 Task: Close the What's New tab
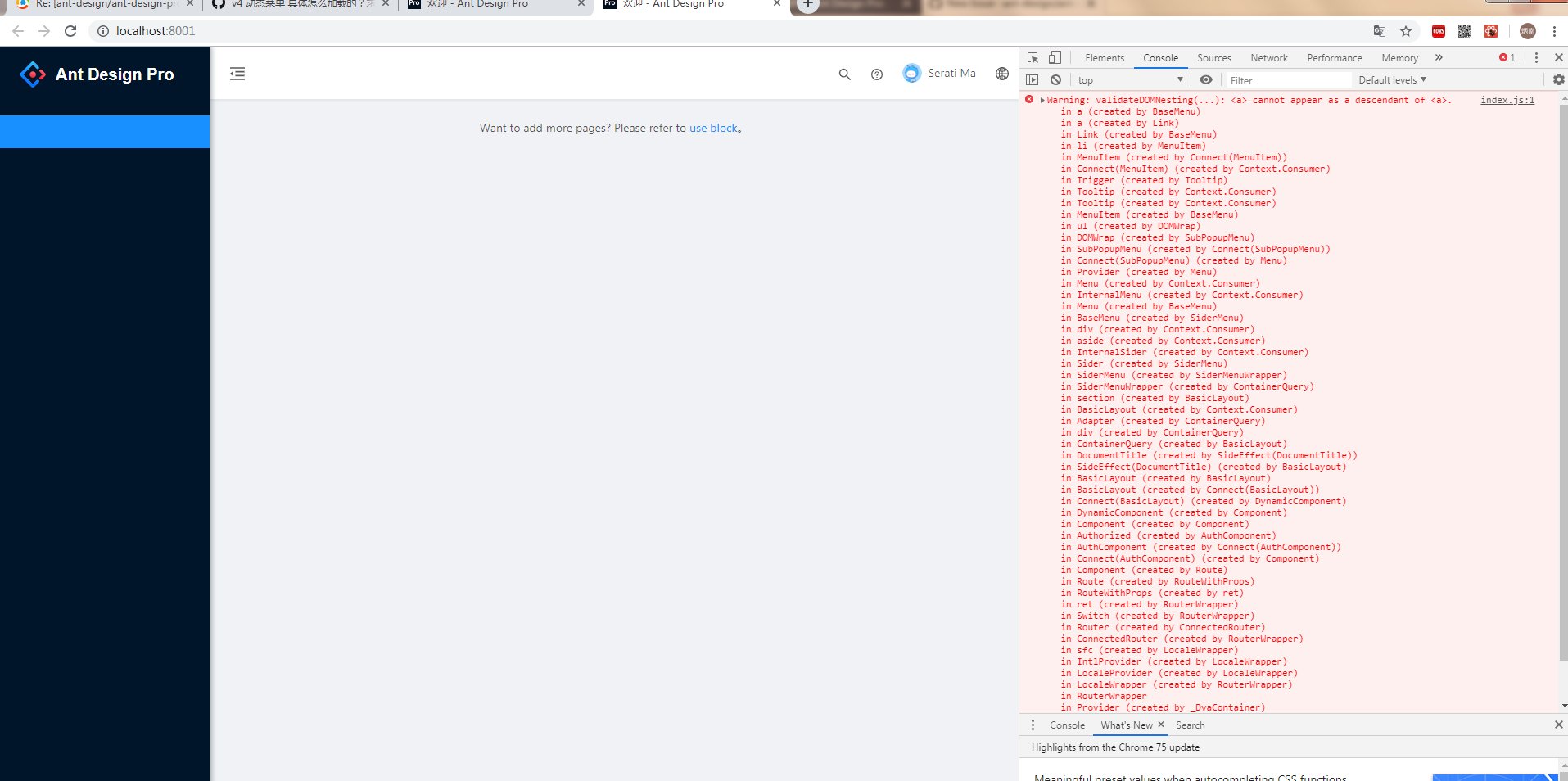[1161, 725]
